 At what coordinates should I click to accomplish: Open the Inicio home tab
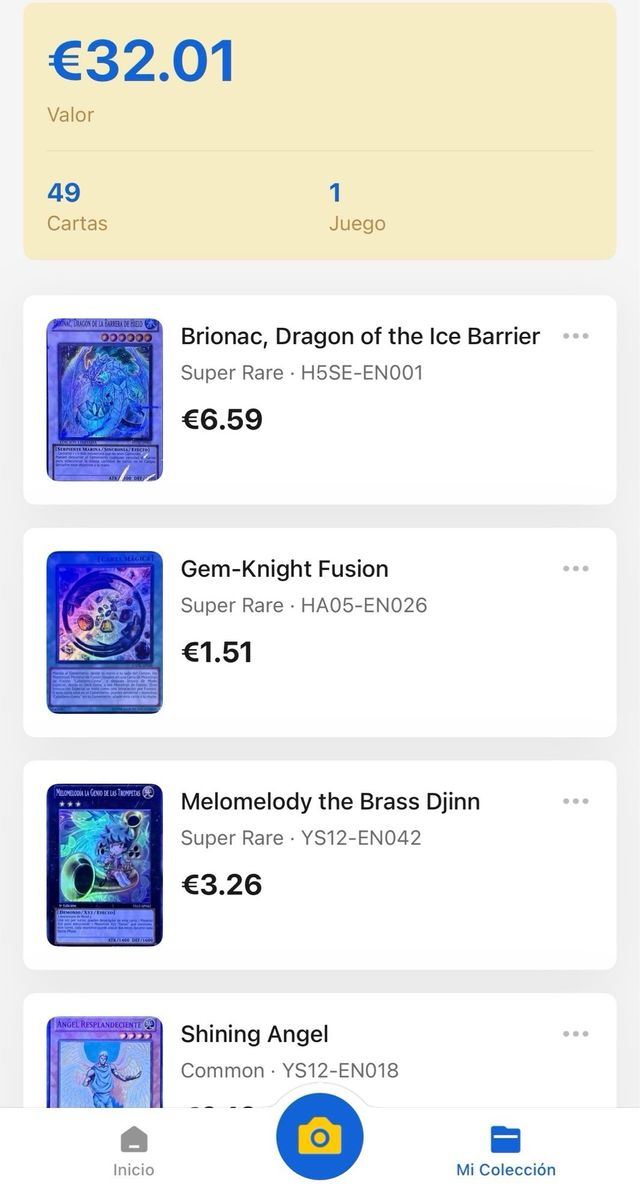pyautogui.click(x=133, y=1152)
